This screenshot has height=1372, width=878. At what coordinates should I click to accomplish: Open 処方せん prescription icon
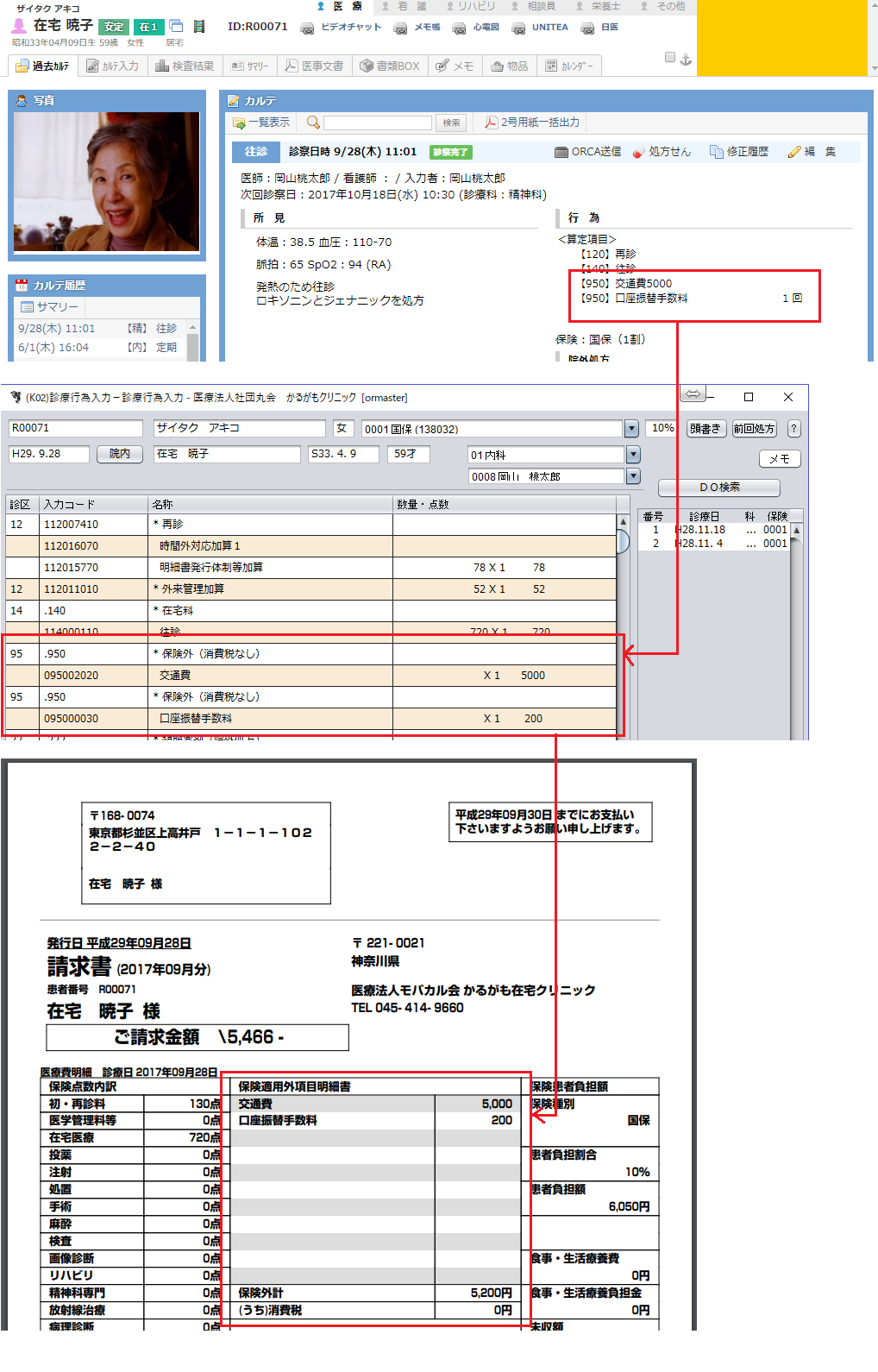click(638, 152)
